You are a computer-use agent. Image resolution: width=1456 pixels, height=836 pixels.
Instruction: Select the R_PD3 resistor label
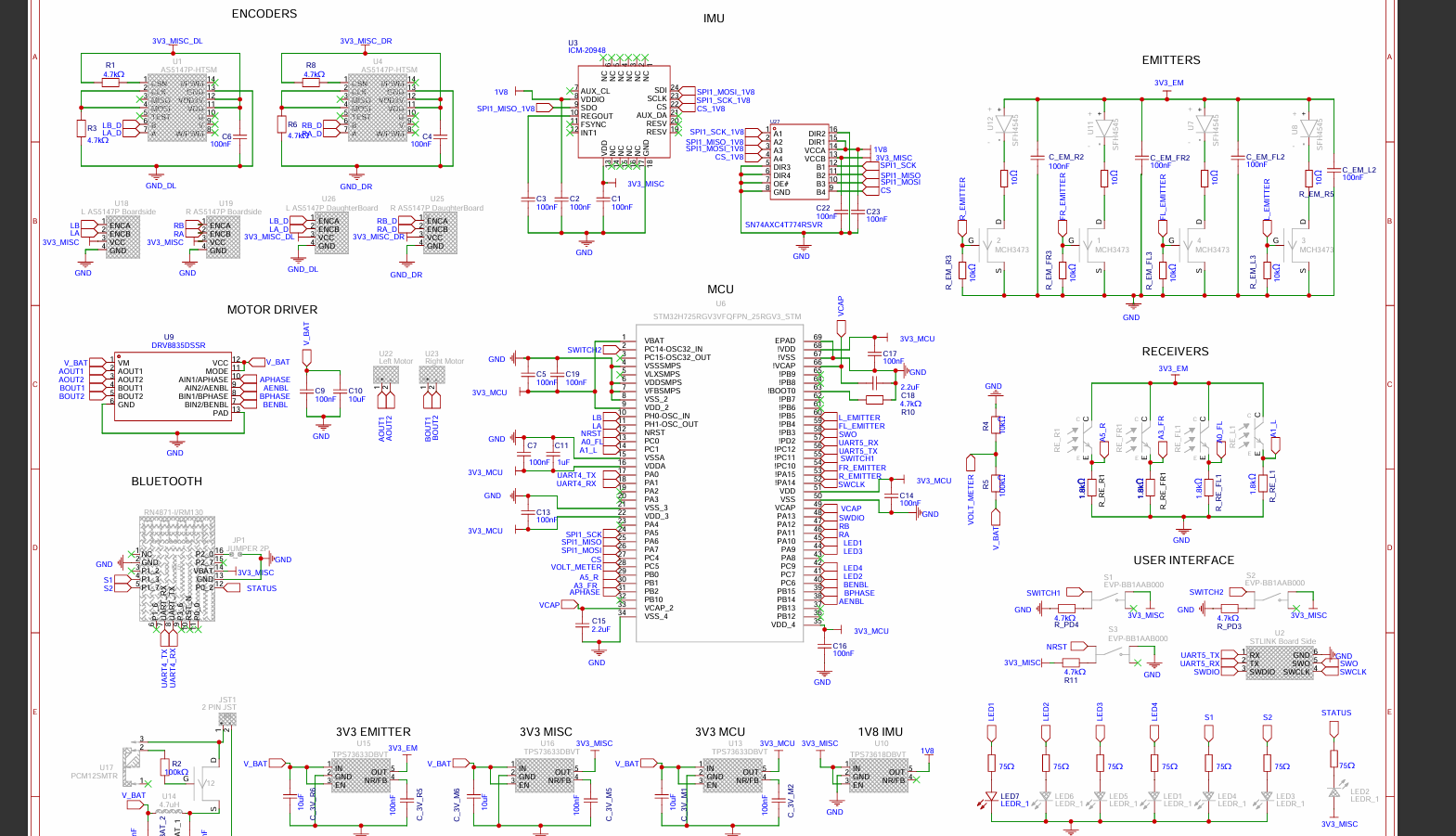coord(1229,626)
